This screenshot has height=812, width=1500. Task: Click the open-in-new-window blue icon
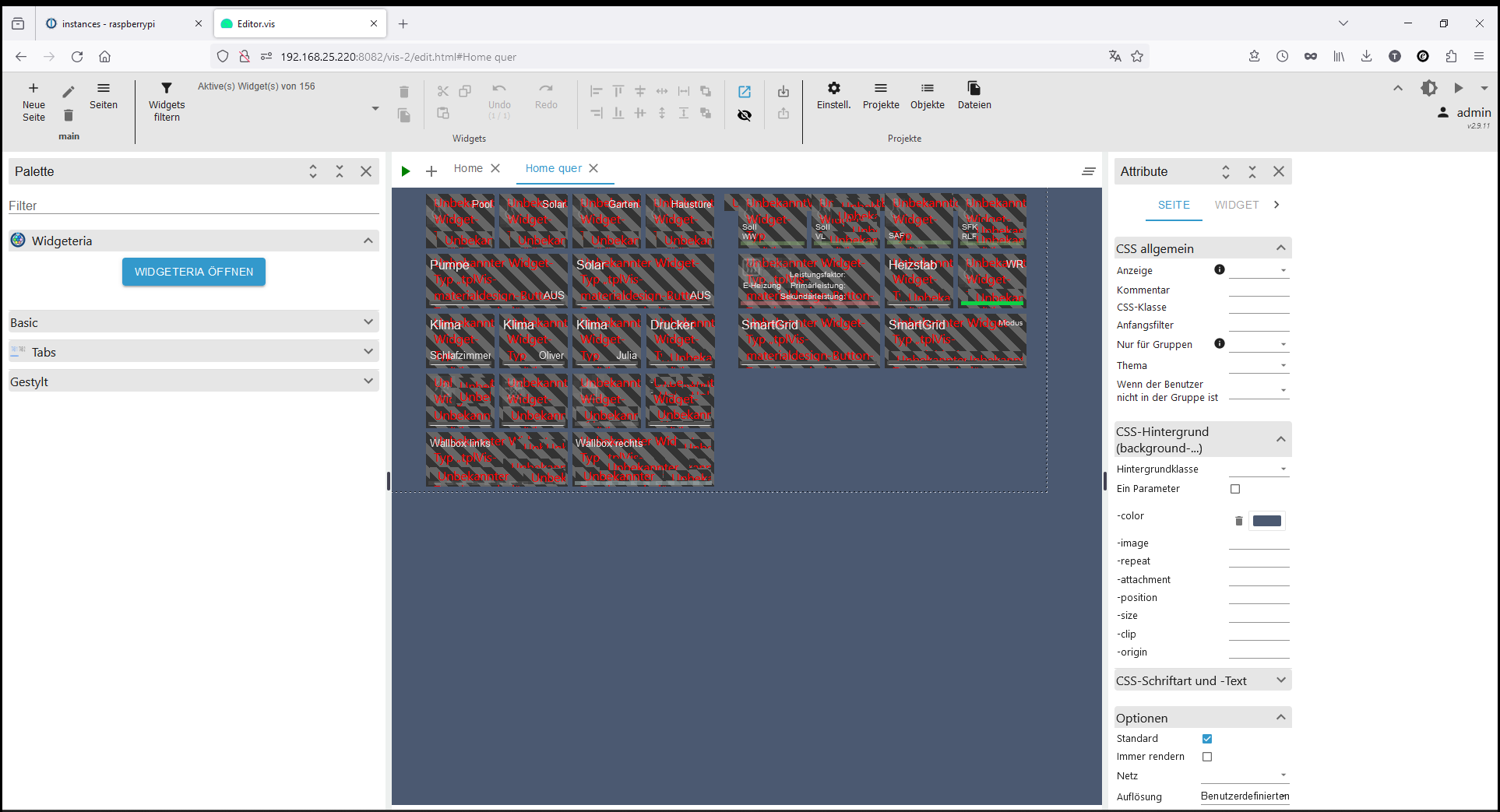pos(745,92)
